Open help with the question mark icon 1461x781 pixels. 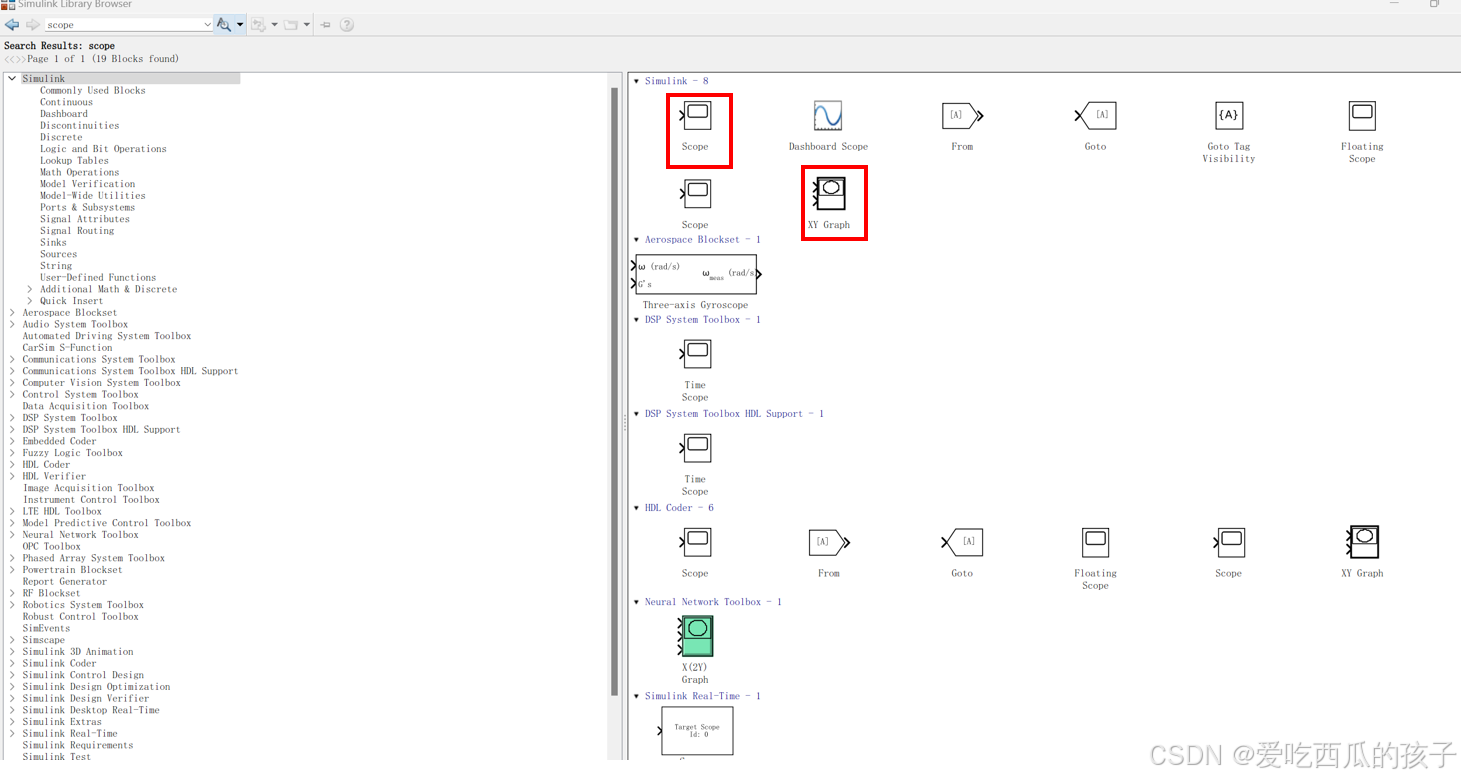pyautogui.click(x=347, y=24)
